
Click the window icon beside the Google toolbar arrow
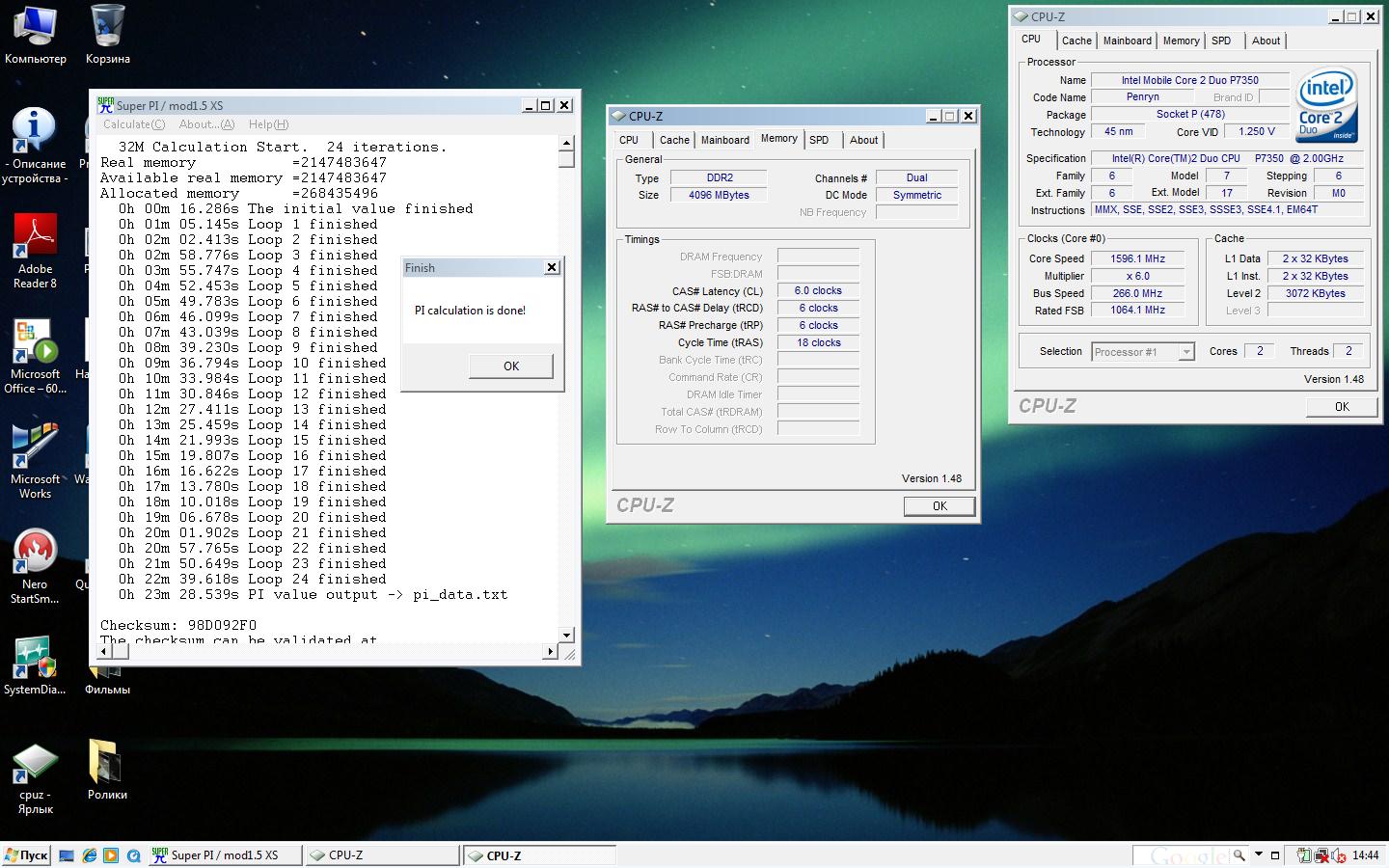point(1274,855)
